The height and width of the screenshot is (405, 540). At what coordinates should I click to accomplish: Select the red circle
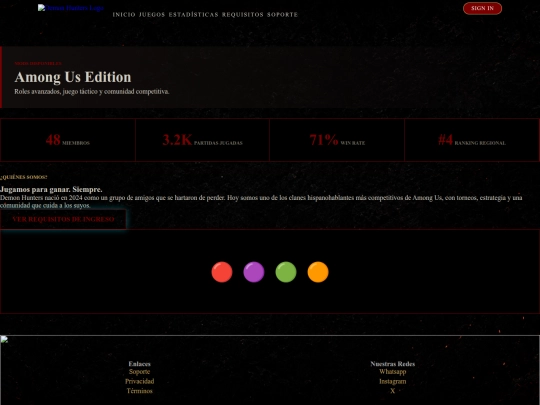click(222, 272)
